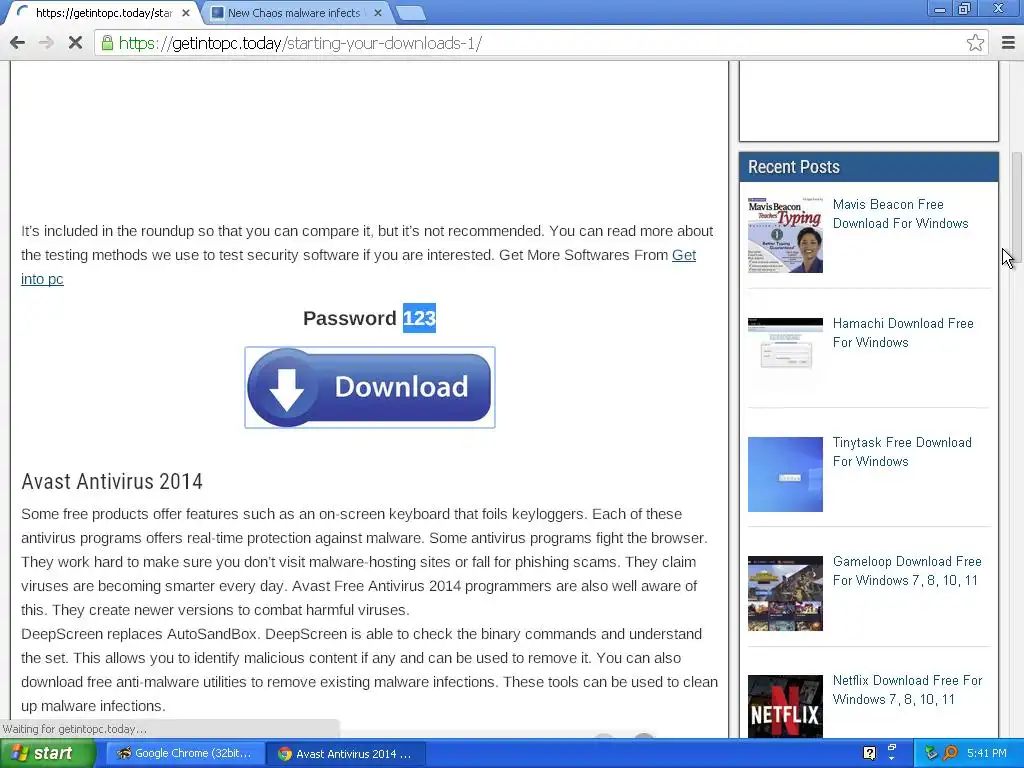
Task: Click the green shield tray icon
Action: [931, 753]
